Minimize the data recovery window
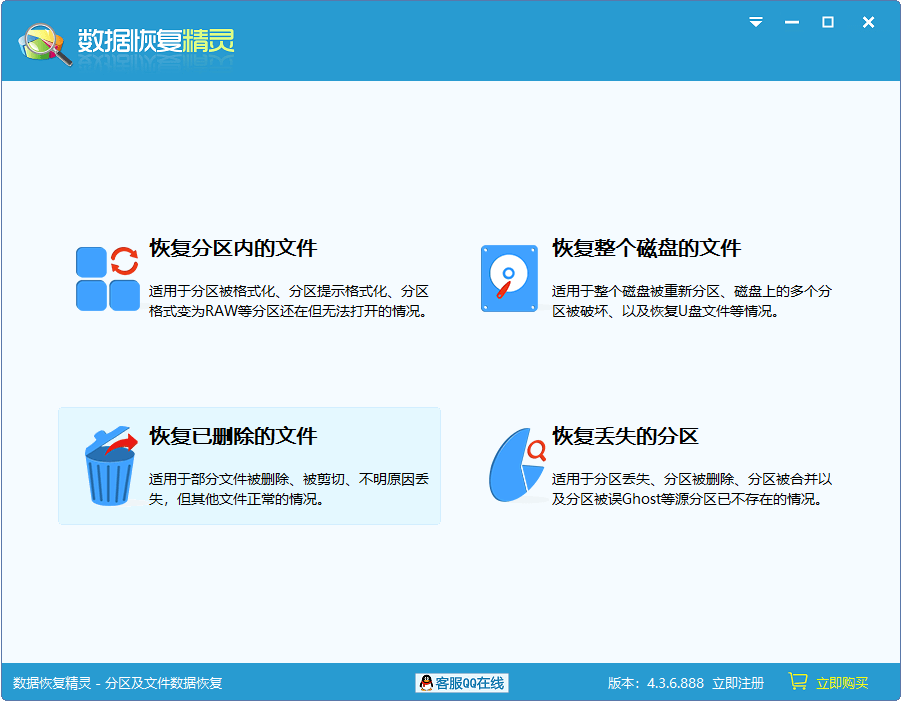Viewport: 901px width, 702px height. (x=792, y=22)
